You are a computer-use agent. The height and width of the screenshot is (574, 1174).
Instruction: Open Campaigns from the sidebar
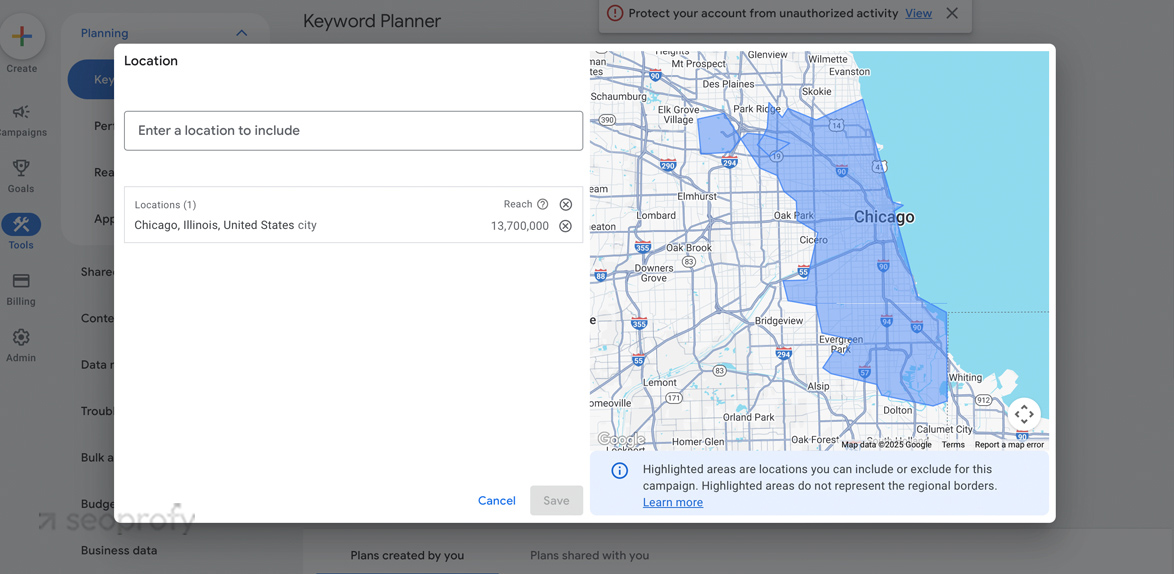pos(21,112)
